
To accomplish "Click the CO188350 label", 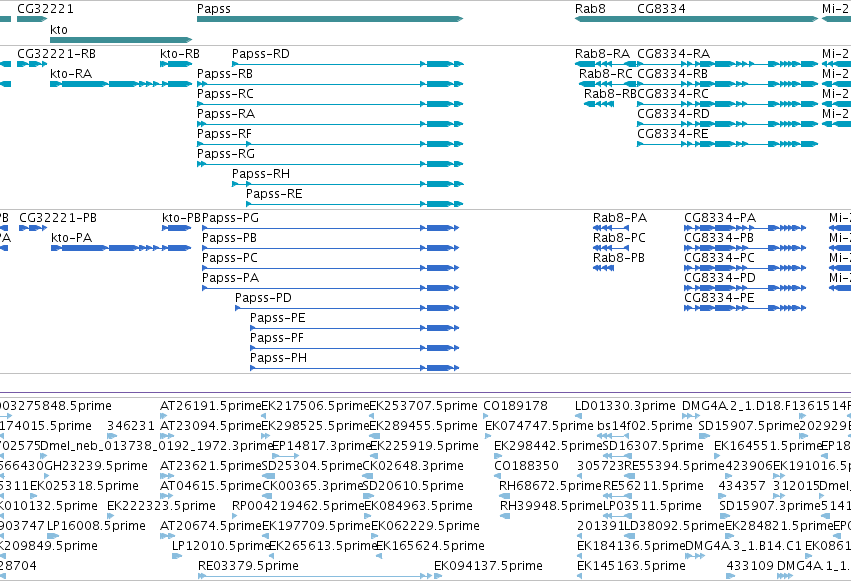I will tap(526, 467).
